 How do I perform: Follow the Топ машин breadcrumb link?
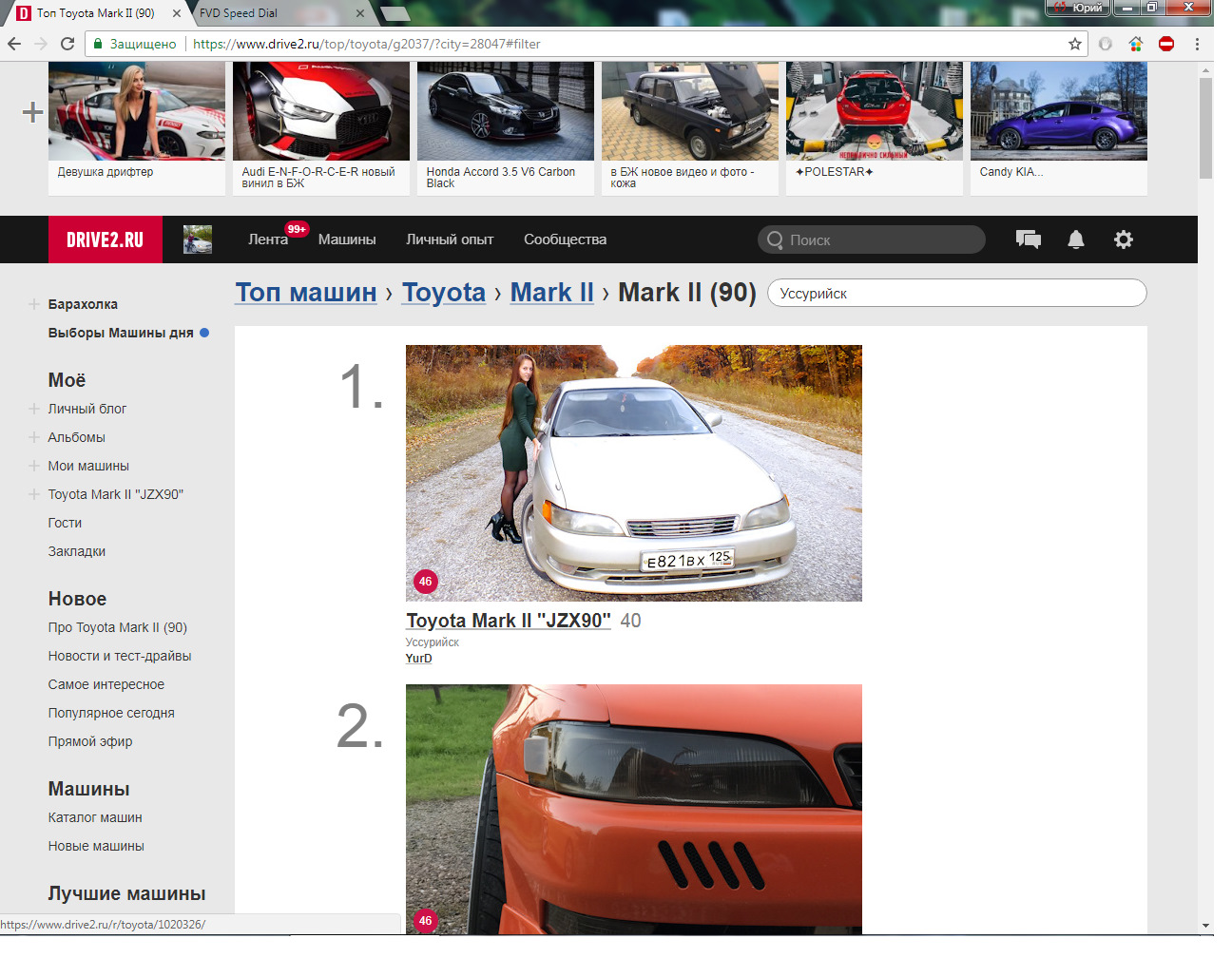306,293
